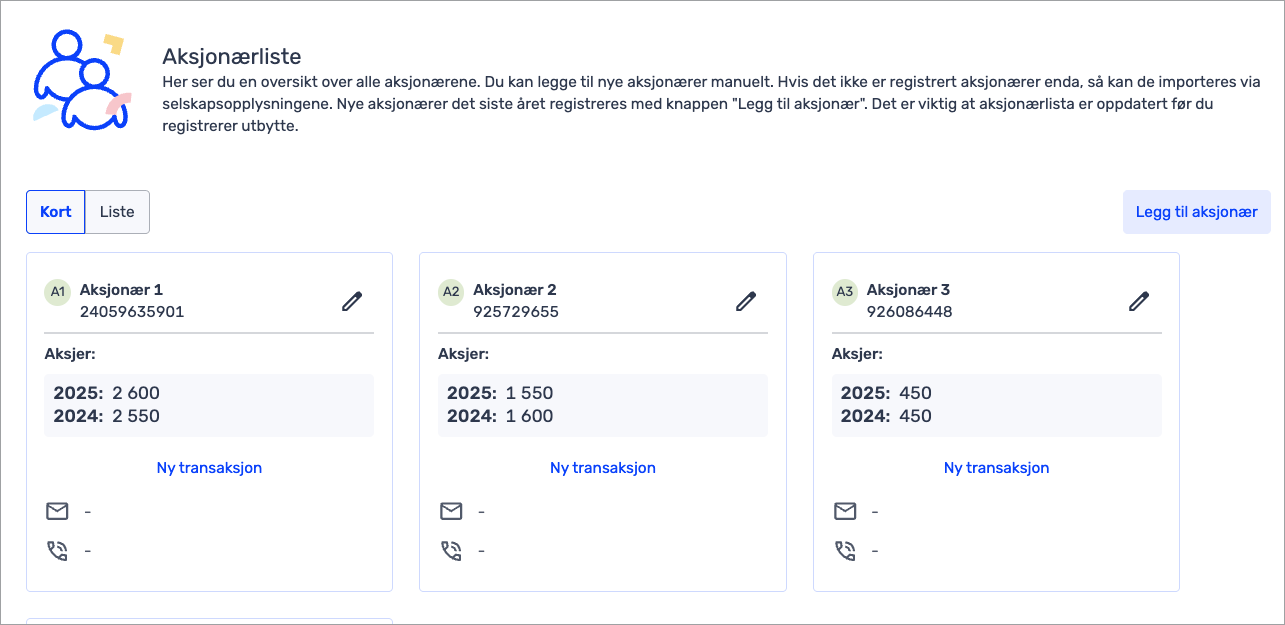Select the A2 avatar badge
The width and height of the screenshot is (1285, 625).
[x=452, y=292]
